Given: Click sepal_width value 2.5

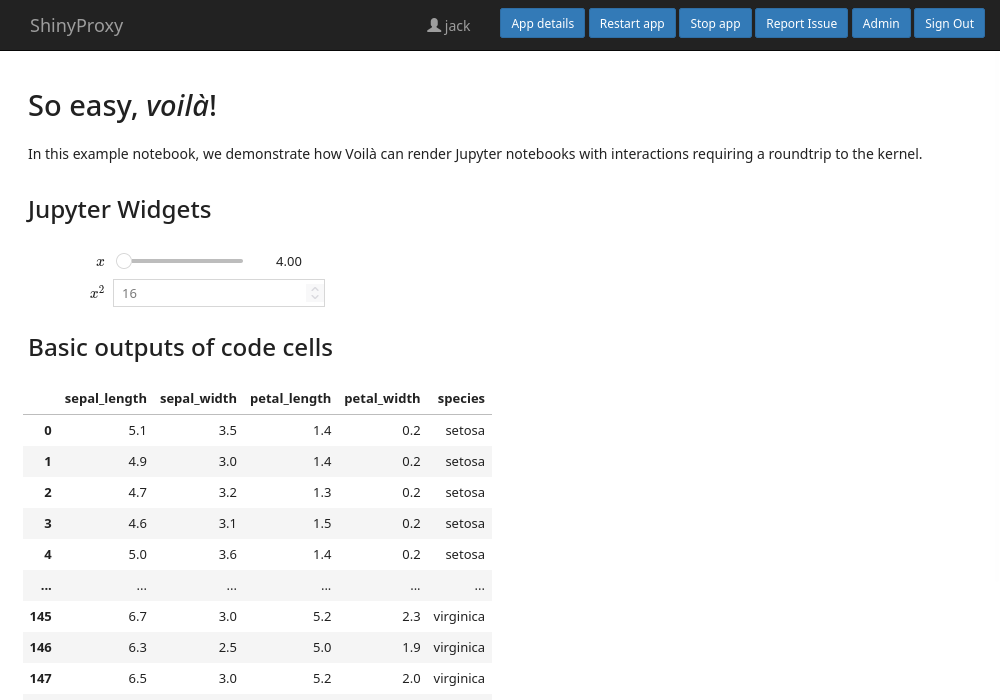Looking at the screenshot, I should coord(228,648).
